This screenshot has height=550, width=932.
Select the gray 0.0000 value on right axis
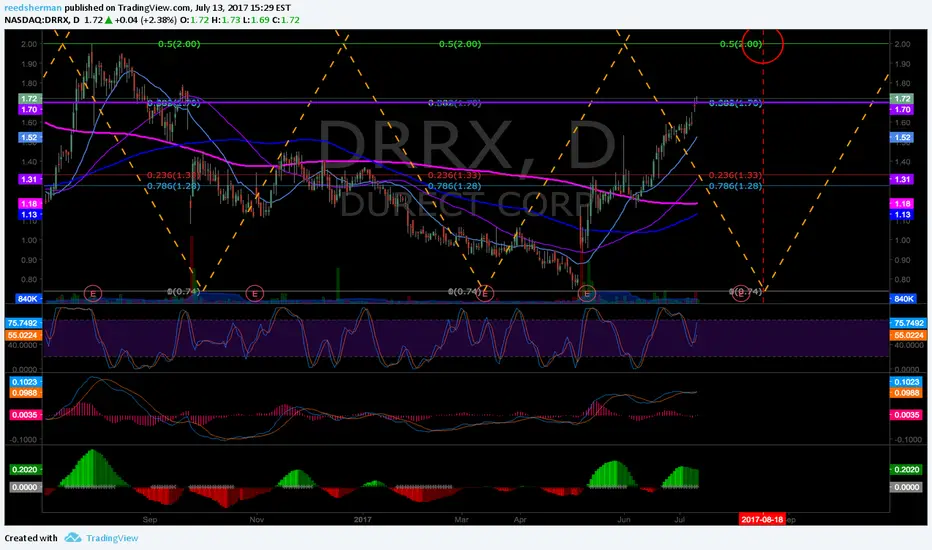pos(906,486)
